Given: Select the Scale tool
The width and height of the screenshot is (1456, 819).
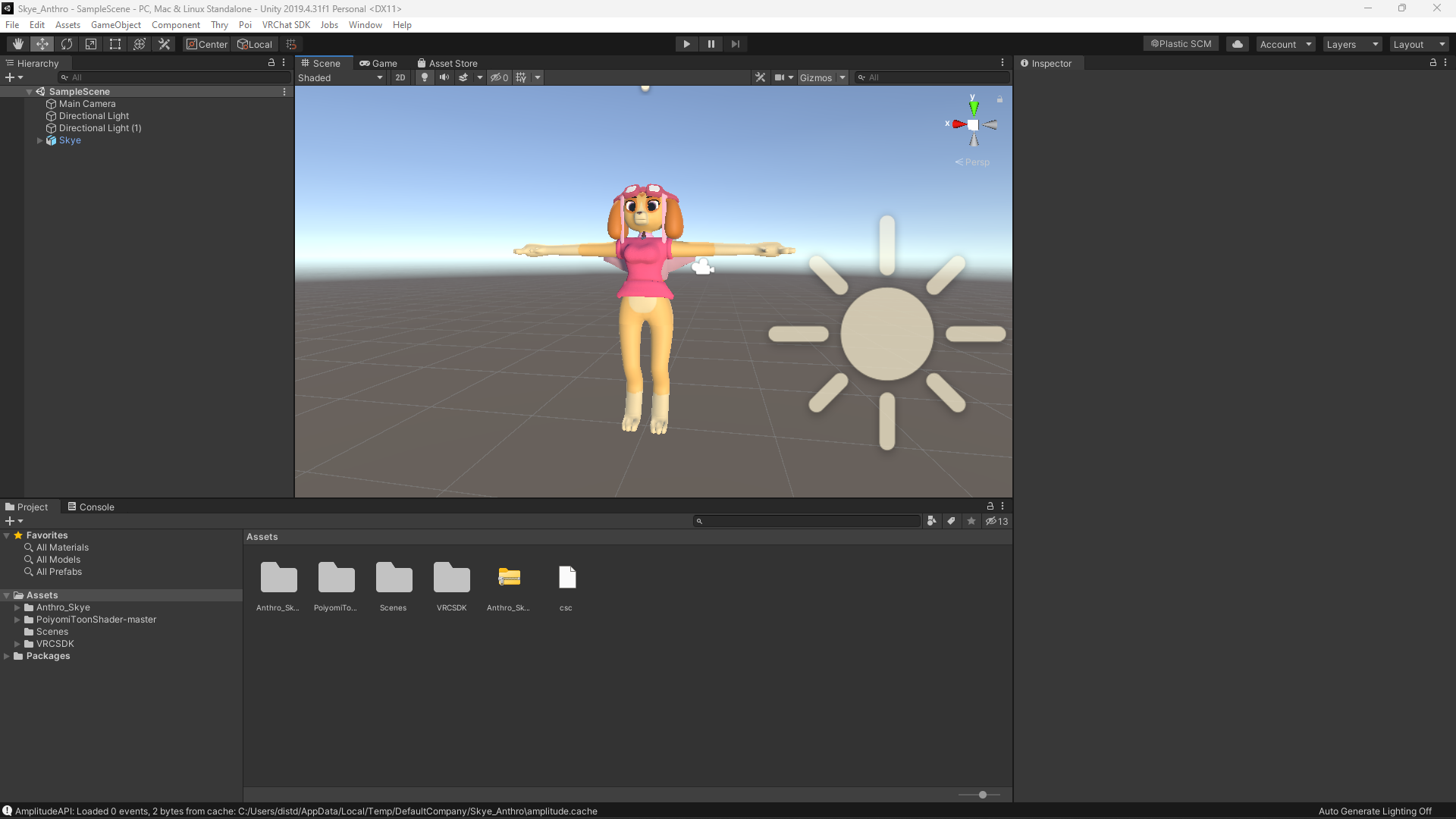Looking at the screenshot, I should pos(91,44).
